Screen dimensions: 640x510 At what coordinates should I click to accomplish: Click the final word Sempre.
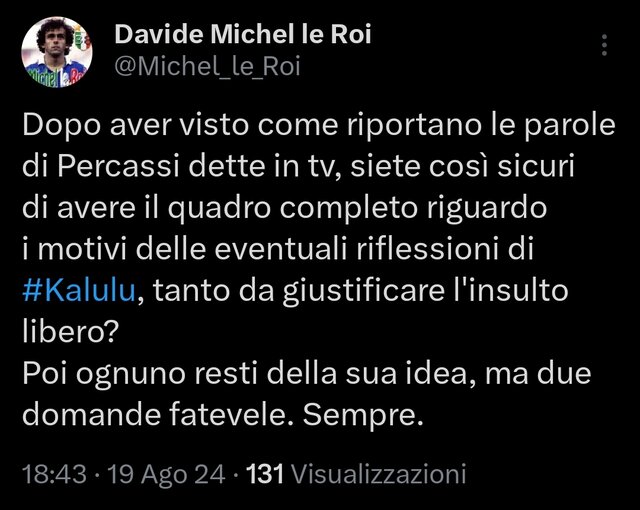363,415
